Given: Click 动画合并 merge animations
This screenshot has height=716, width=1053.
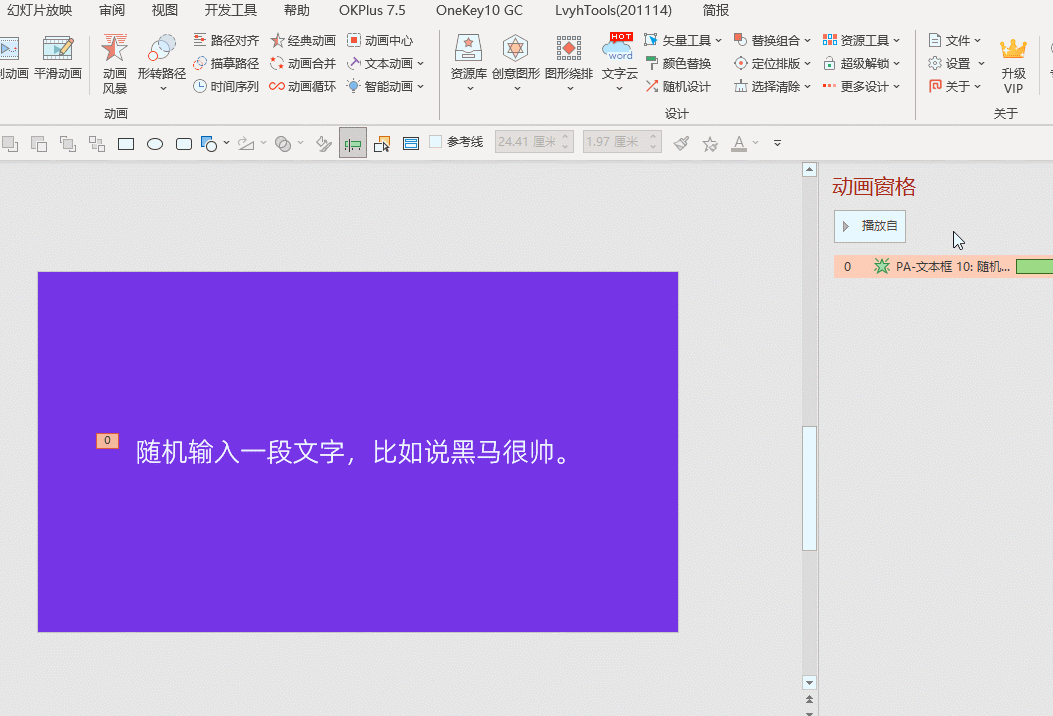Looking at the screenshot, I should tap(303, 63).
